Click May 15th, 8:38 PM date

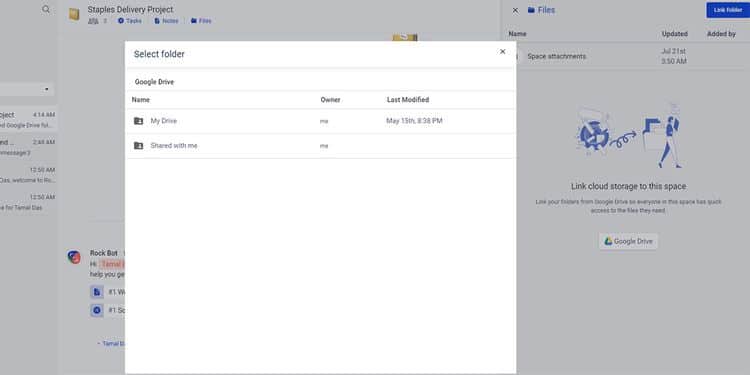point(414,121)
